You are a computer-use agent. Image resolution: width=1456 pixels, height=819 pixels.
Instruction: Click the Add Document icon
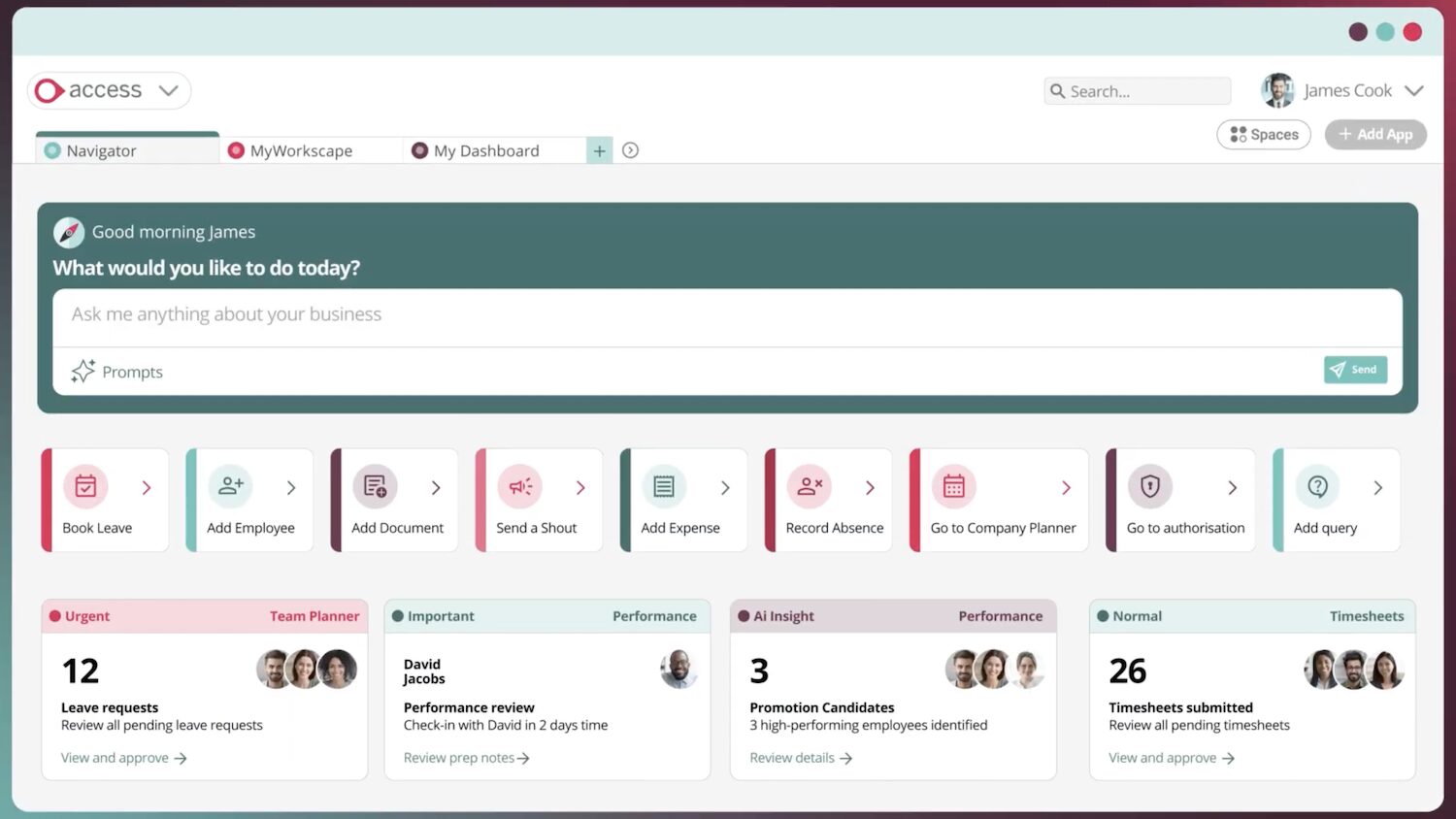pyautogui.click(x=375, y=486)
